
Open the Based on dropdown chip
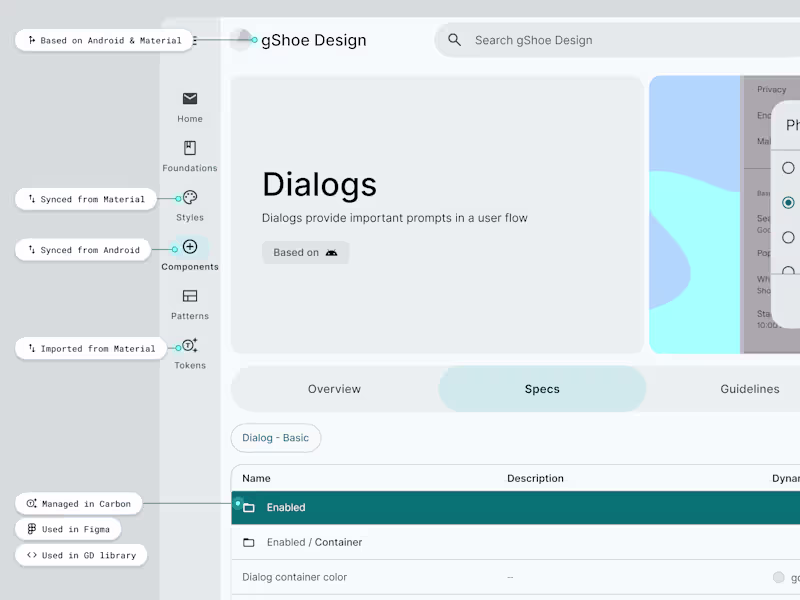coord(305,252)
